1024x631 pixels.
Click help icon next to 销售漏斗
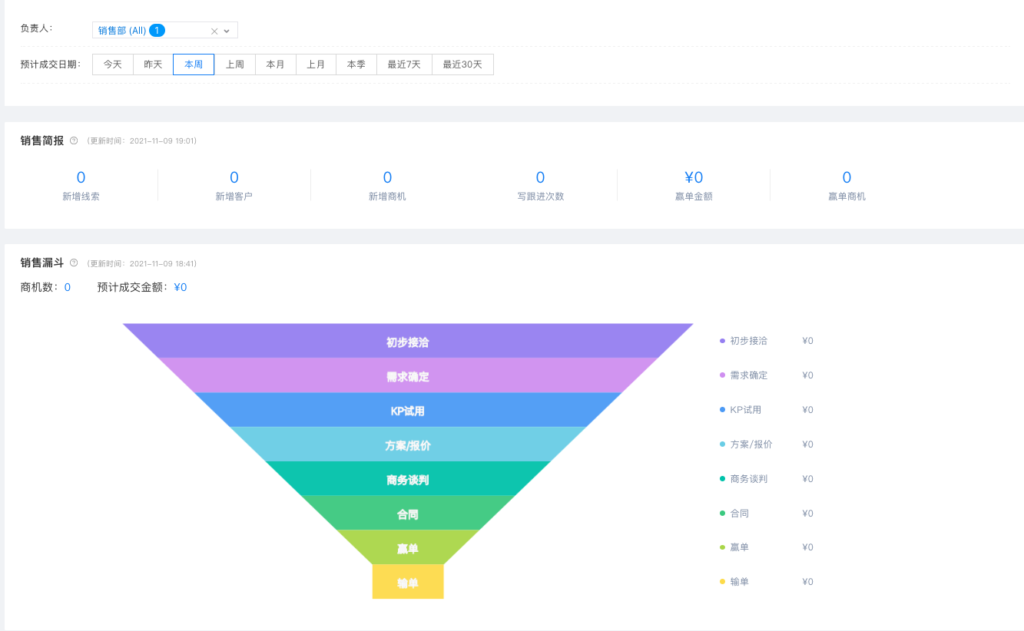pyautogui.click(x=74, y=263)
